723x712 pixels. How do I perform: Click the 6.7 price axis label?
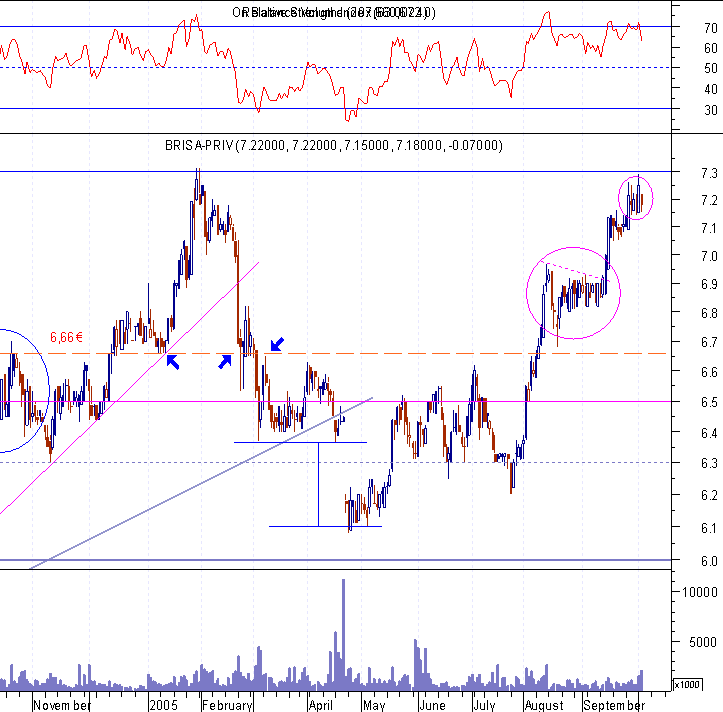709,343
